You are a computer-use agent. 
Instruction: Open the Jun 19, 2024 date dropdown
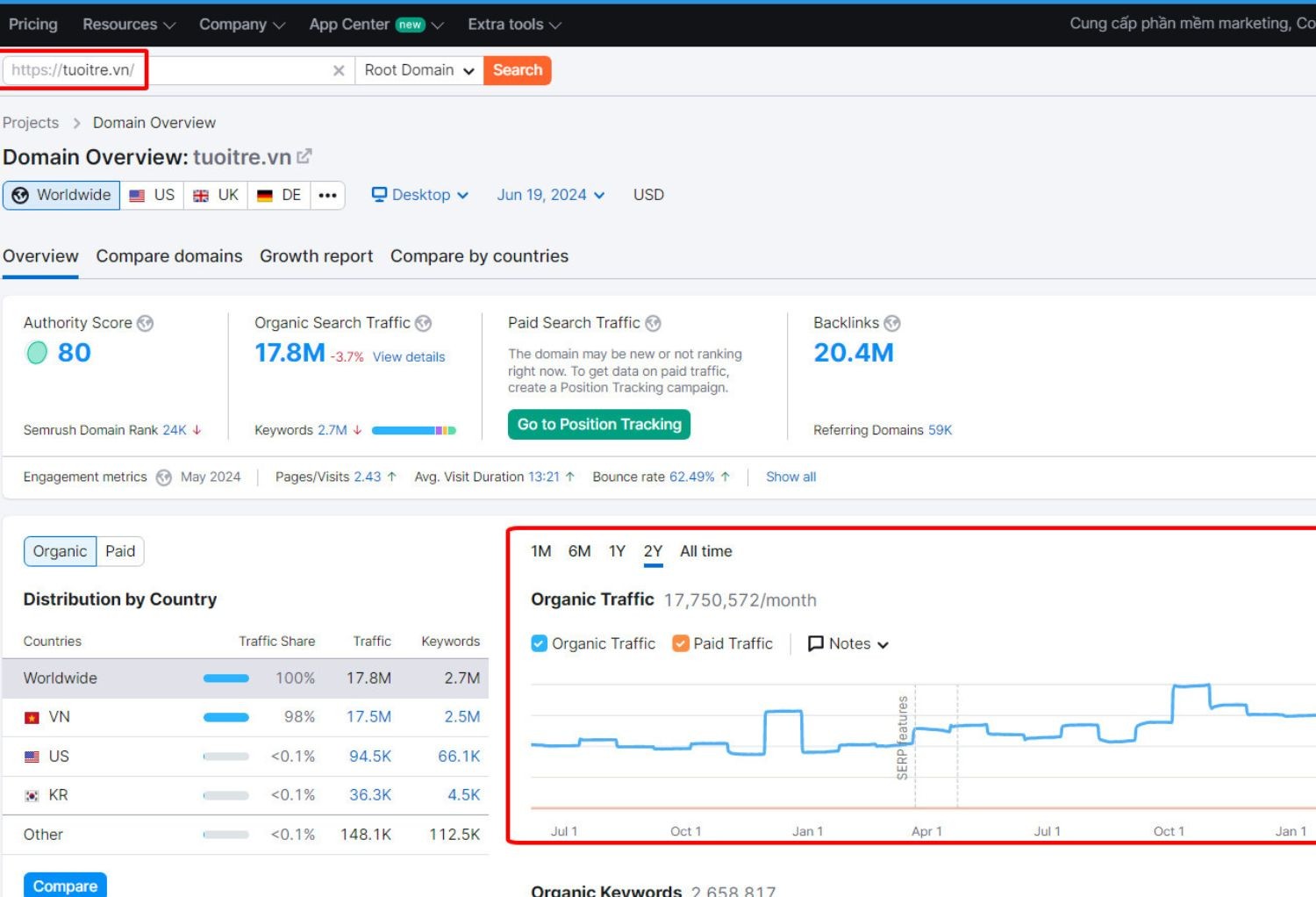551,195
